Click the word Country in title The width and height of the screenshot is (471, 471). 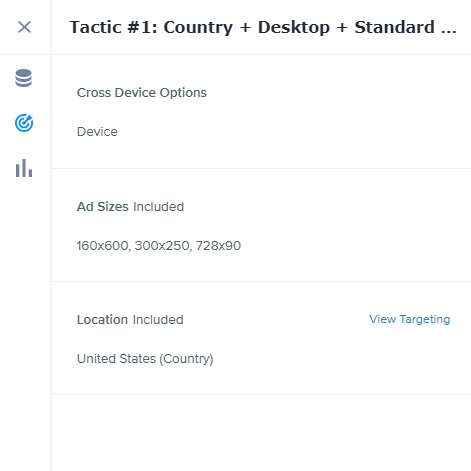tap(198, 28)
